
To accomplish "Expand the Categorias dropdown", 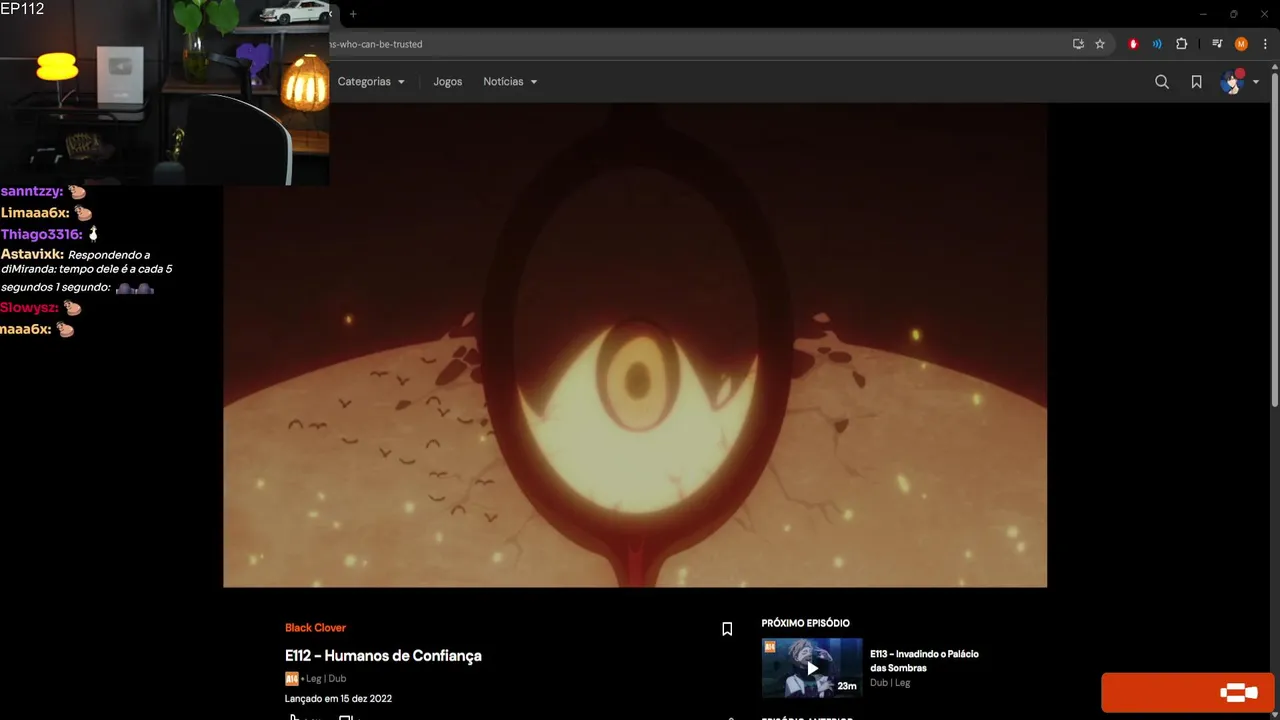I will click(x=371, y=82).
